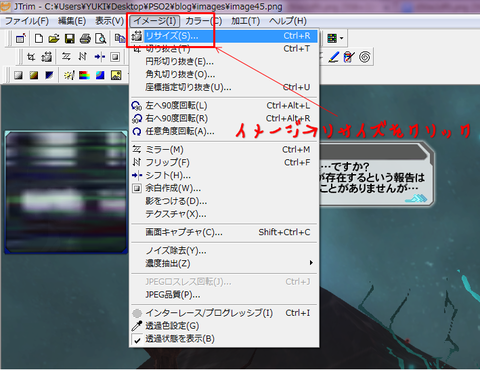The width and height of the screenshot is (480, 370).
Task: Select the 余白作成(W)... menu entry
Action: (224, 188)
